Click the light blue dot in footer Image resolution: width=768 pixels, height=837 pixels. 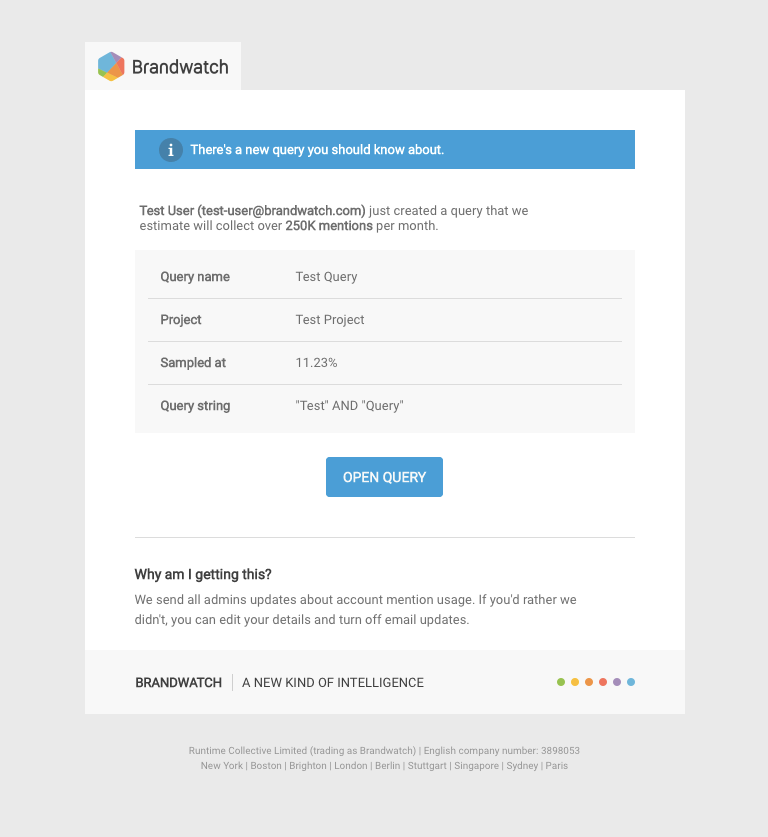(631, 682)
